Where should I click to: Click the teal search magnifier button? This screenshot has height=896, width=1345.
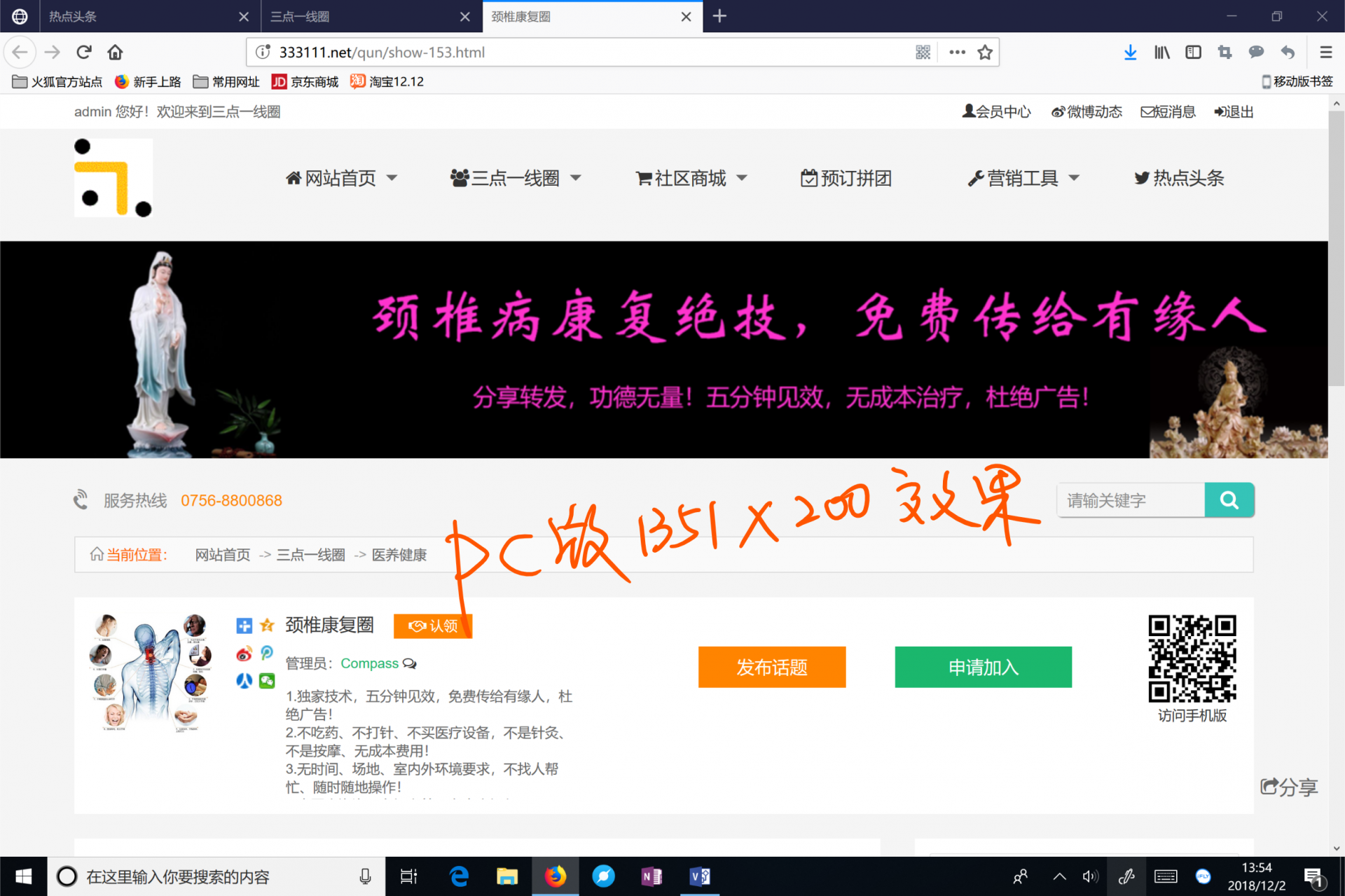(x=1229, y=500)
